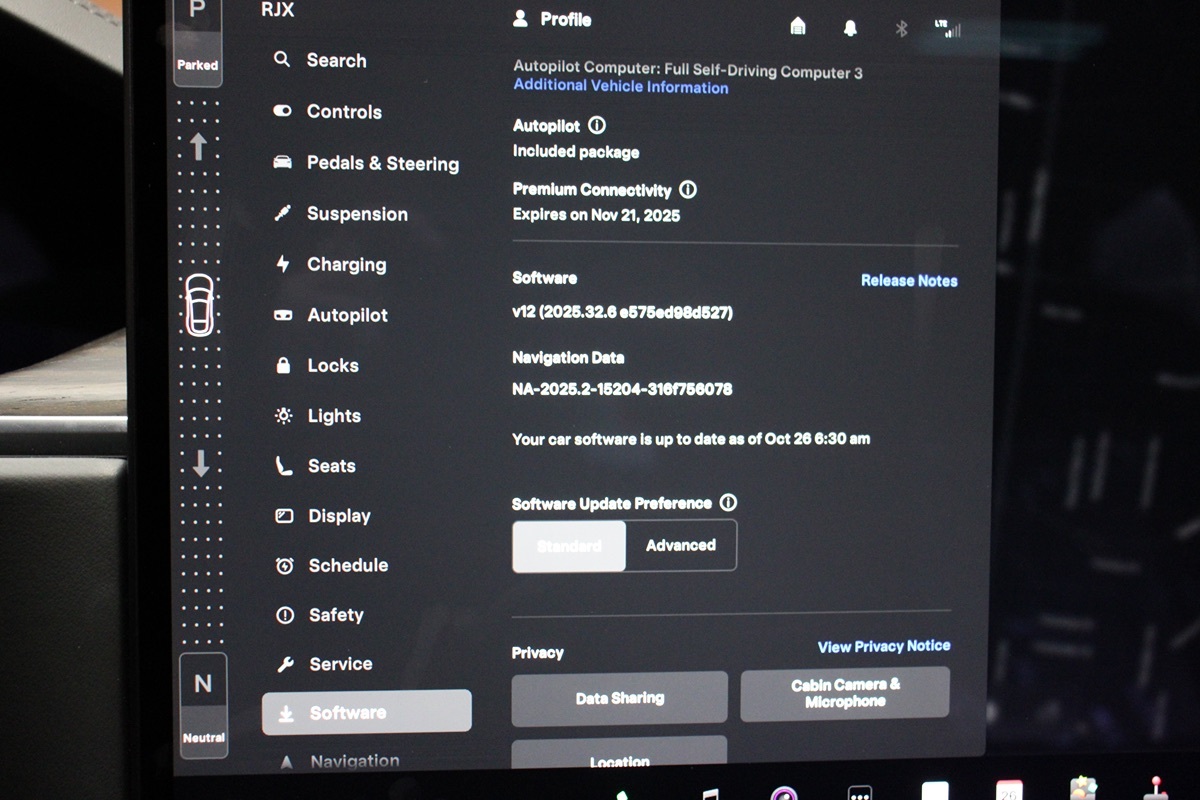Image resolution: width=1200 pixels, height=800 pixels.
Task: Select Park on the gear selector
Action: 197,35
